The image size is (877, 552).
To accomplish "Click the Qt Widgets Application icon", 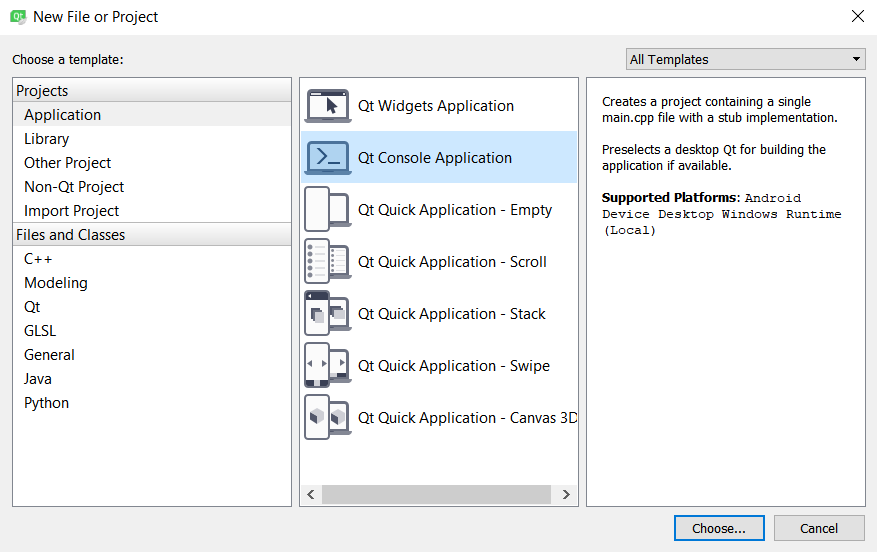I will tap(327, 106).
